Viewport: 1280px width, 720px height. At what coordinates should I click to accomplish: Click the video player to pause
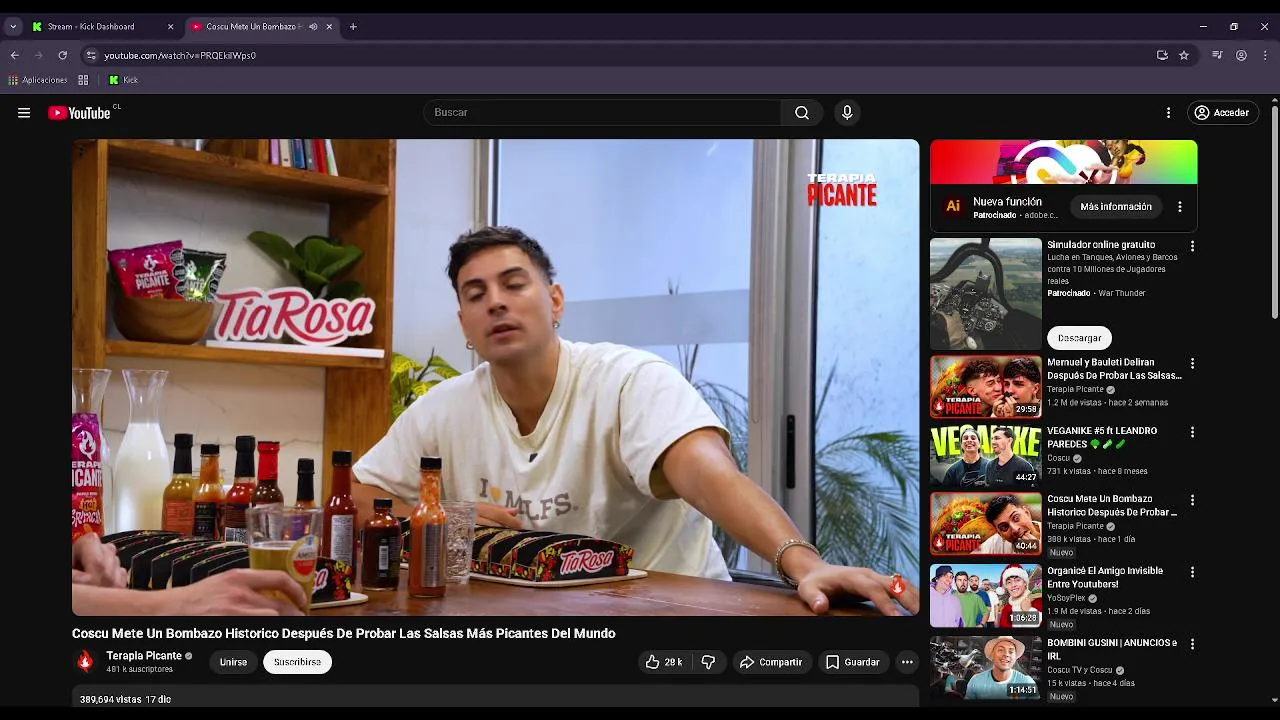point(495,377)
